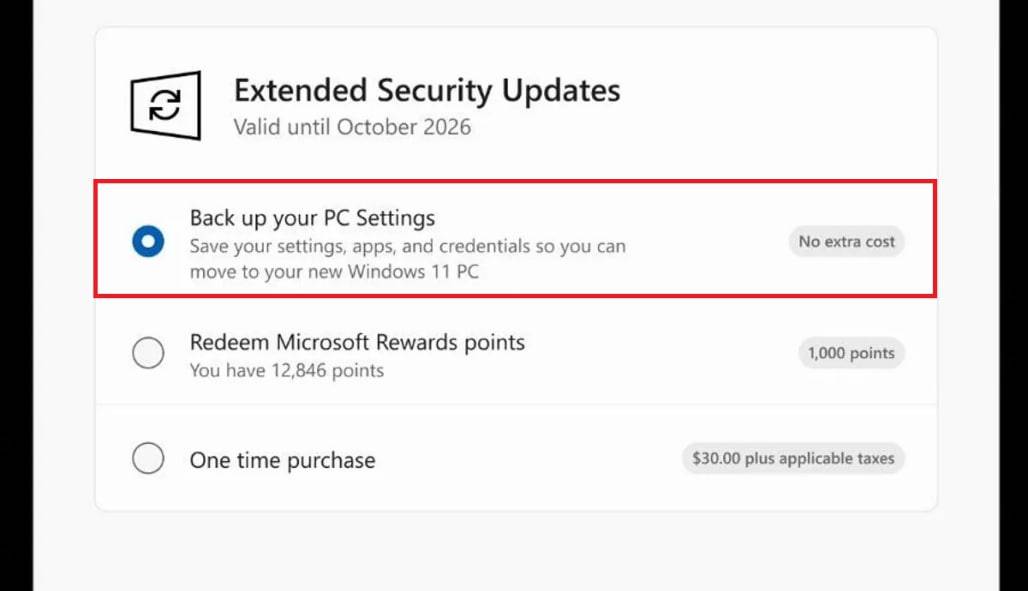Image resolution: width=1028 pixels, height=591 pixels.
Task: Click the red highlight border around the first option
Action: 515,182
